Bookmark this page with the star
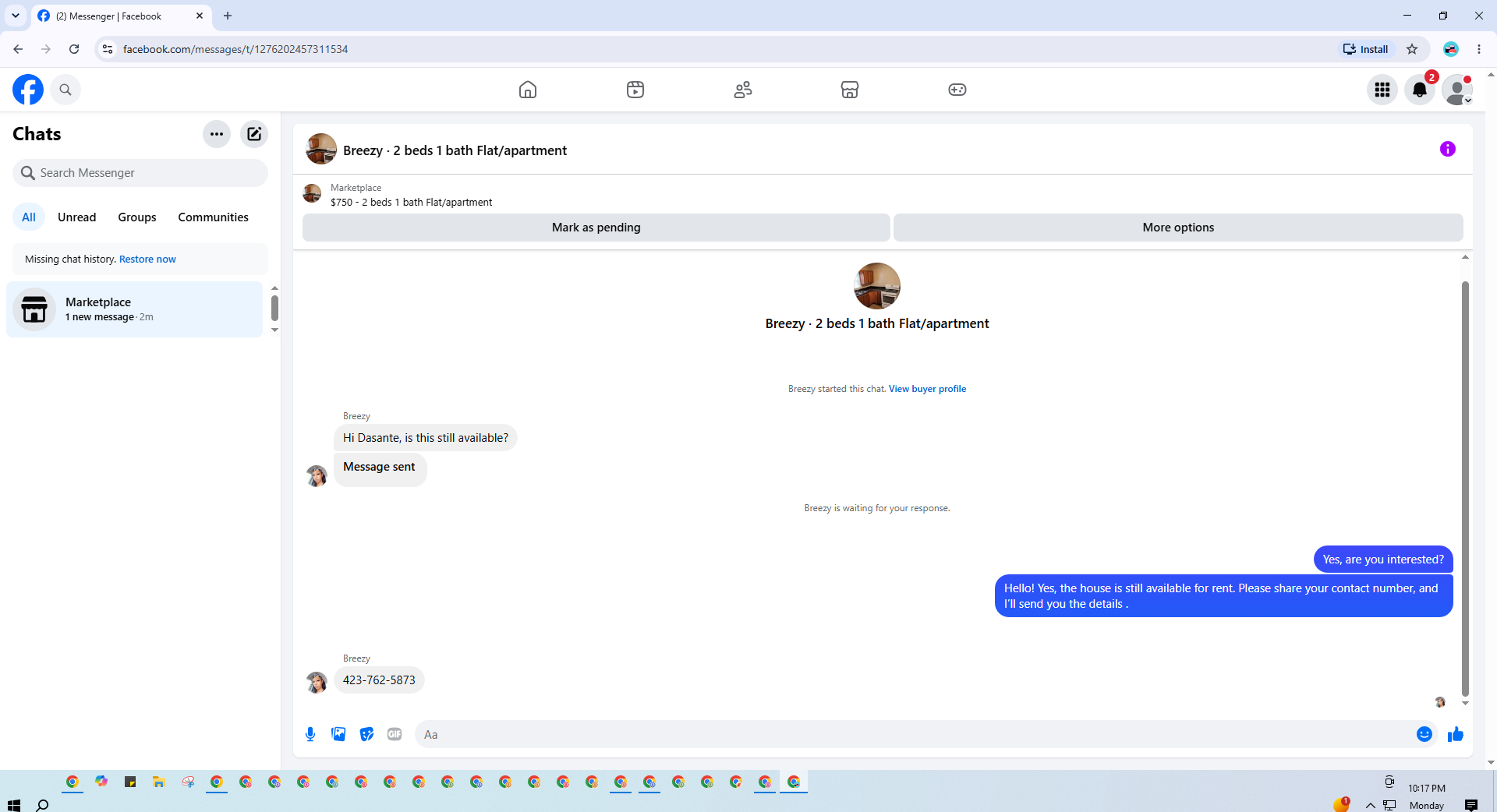Viewport: 1497px width, 812px height. click(x=1412, y=49)
